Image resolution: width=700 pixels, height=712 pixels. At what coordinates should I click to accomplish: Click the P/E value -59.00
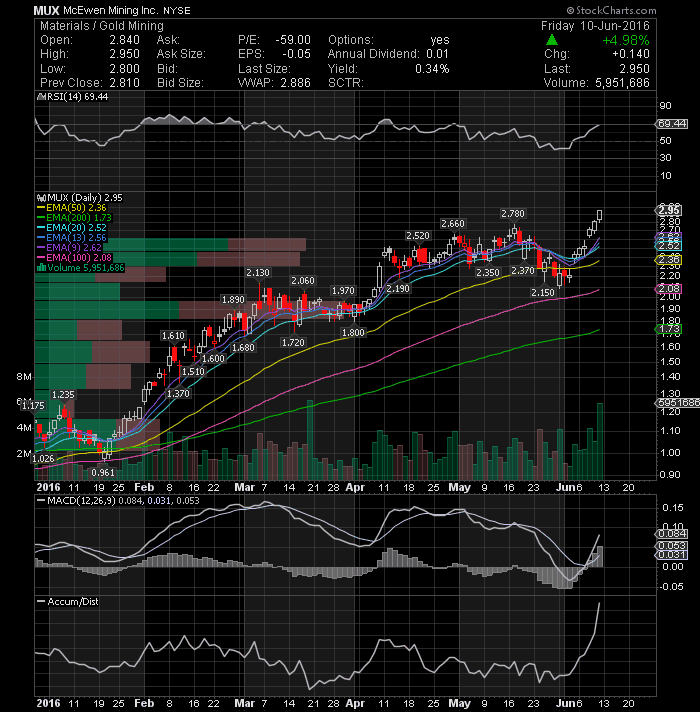click(x=293, y=40)
